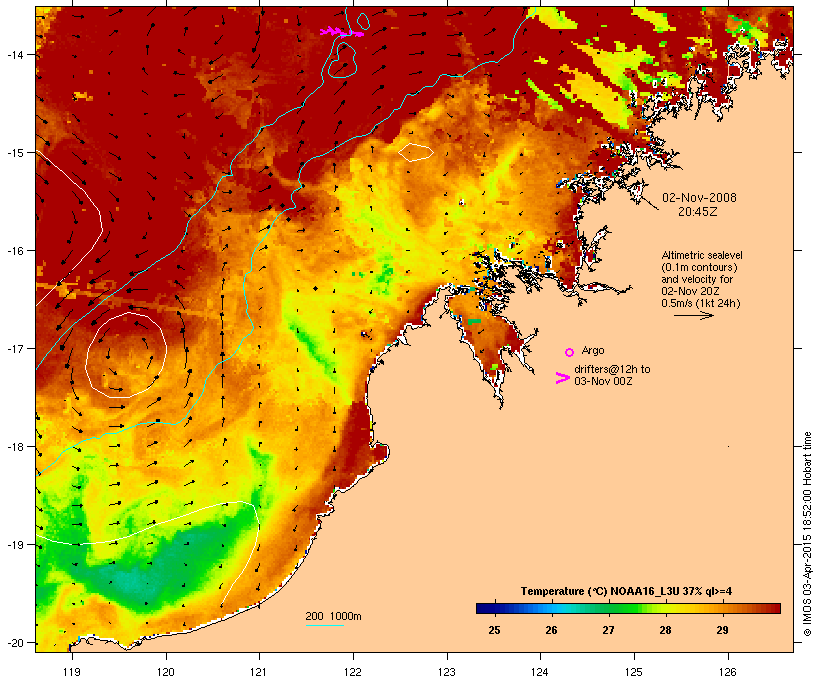
Task: Click longitude axis label 119
Action: (72, 672)
